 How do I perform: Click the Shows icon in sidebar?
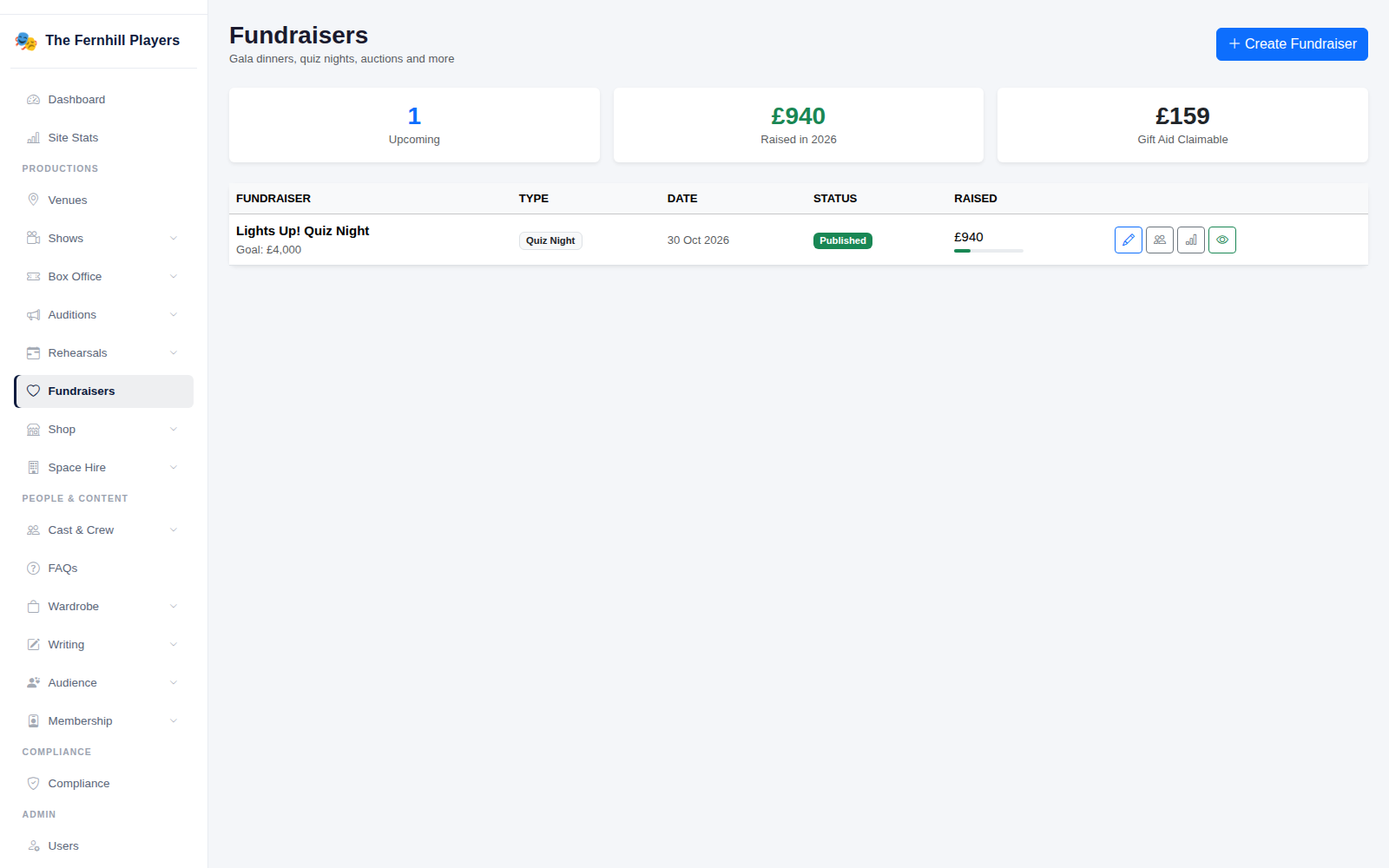pyautogui.click(x=33, y=238)
